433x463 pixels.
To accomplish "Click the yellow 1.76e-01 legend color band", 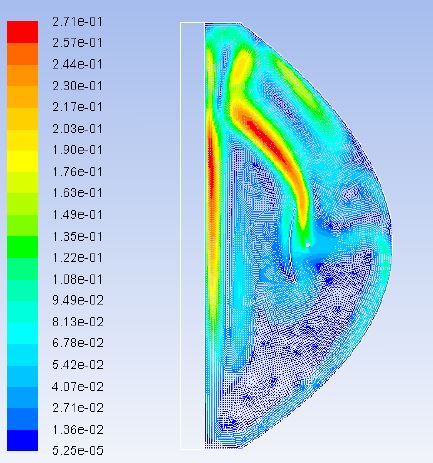I will (22, 161).
